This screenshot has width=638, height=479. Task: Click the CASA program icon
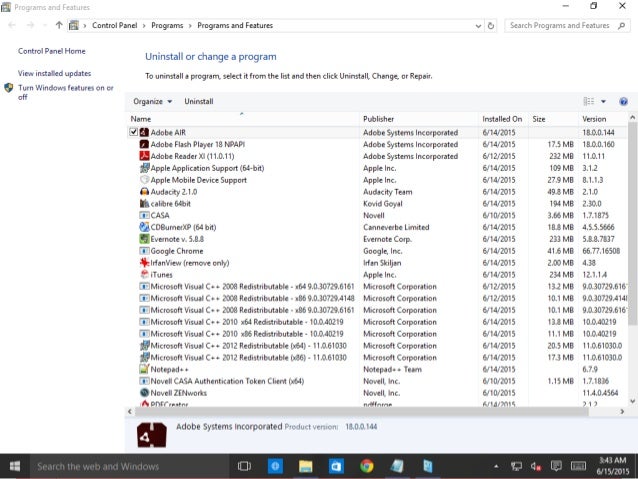(x=144, y=215)
